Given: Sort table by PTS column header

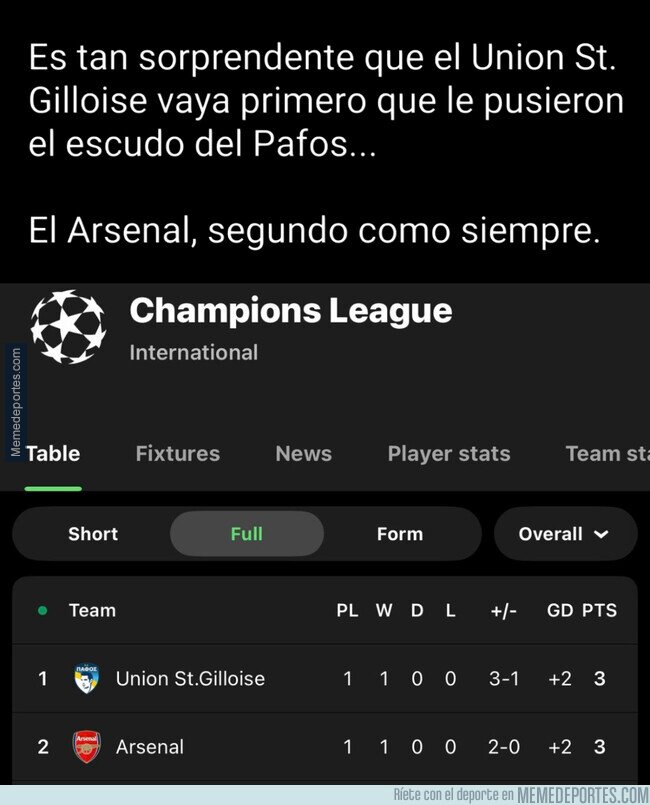Looking at the screenshot, I should click(599, 611).
